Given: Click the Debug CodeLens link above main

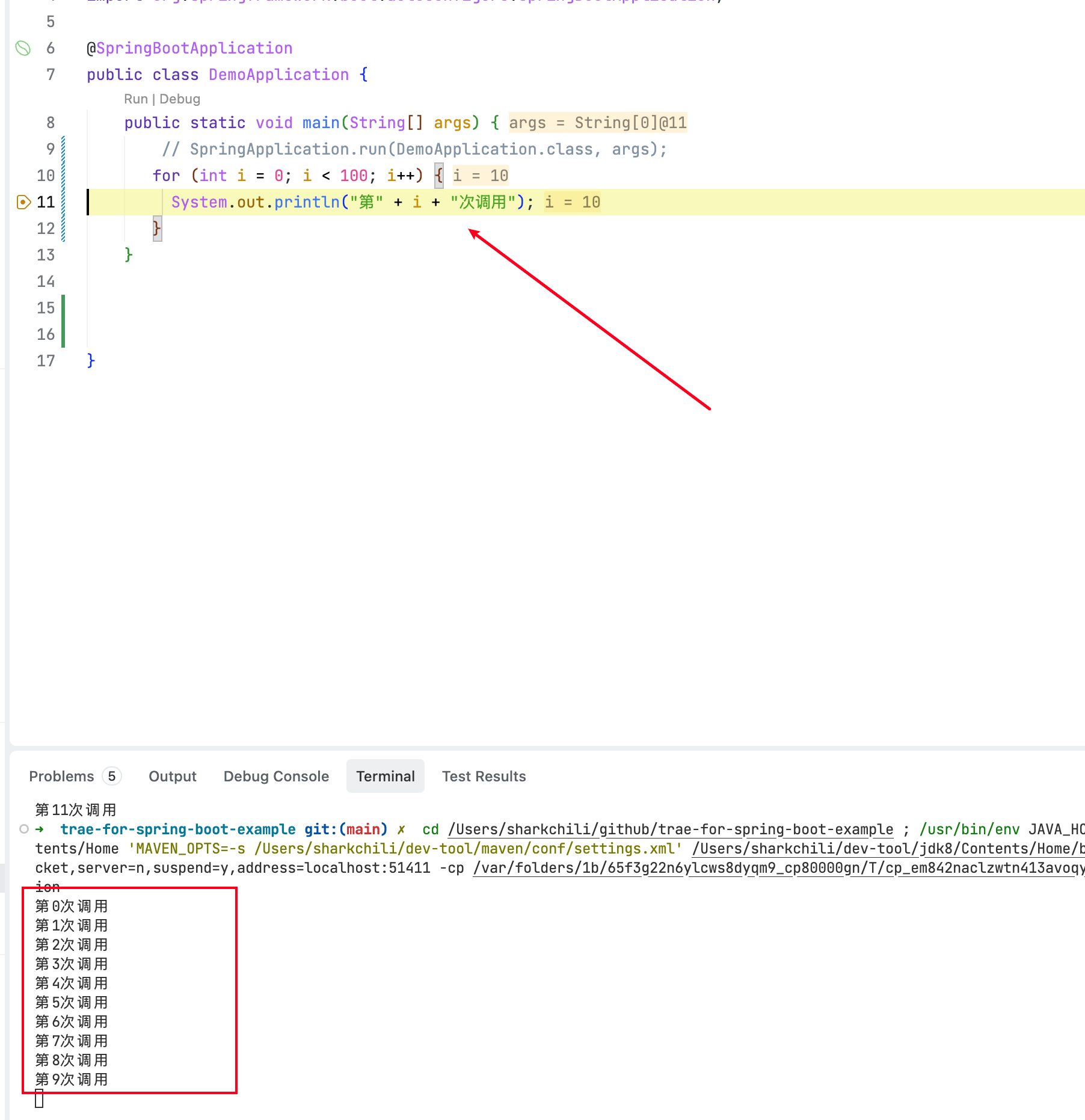Looking at the screenshot, I should click(x=180, y=99).
